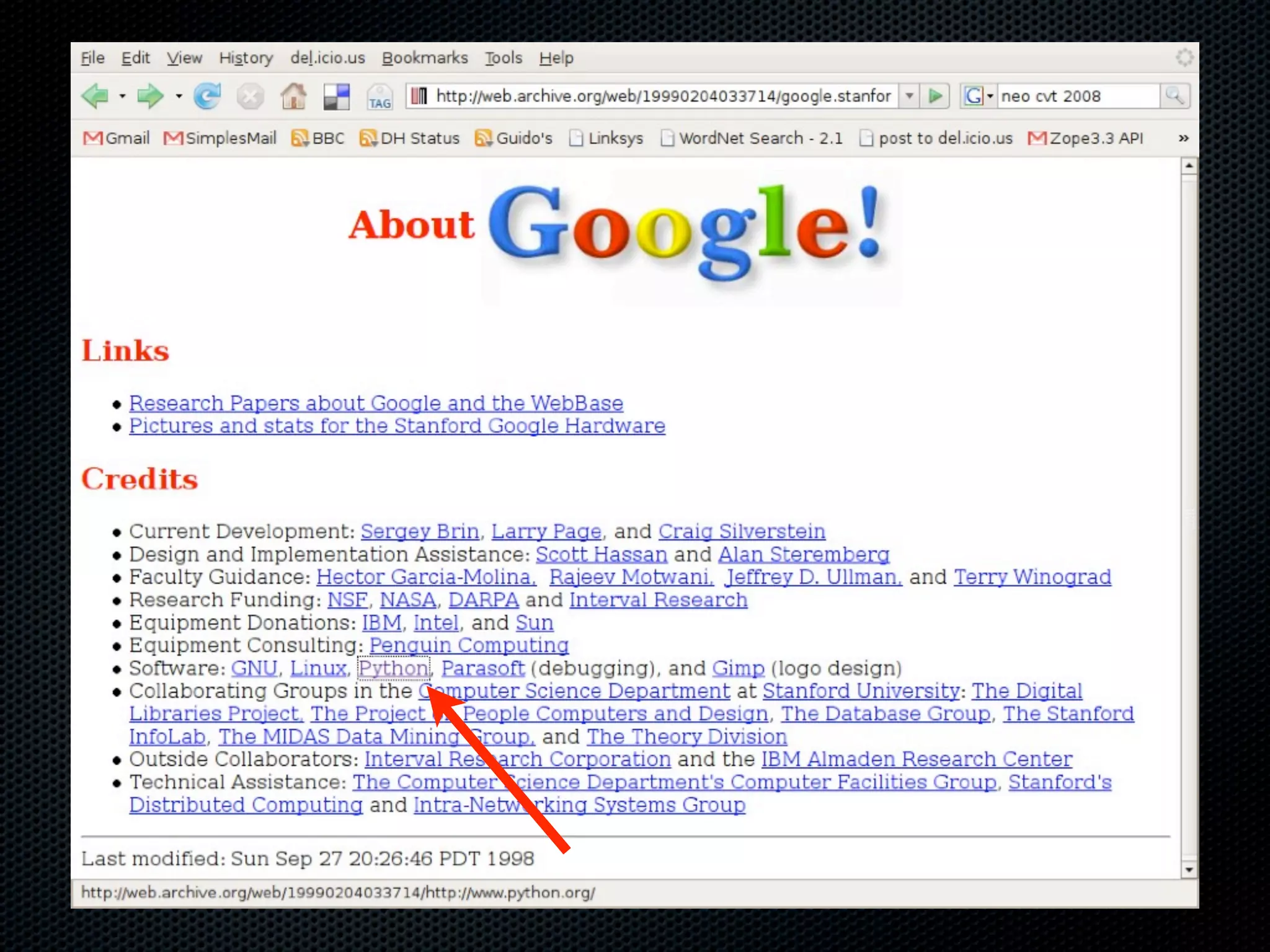Show more bookmarks with the chevron
The height and width of the screenshot is (952, 1270).
pyautogui.click(x=1183, y=138)
